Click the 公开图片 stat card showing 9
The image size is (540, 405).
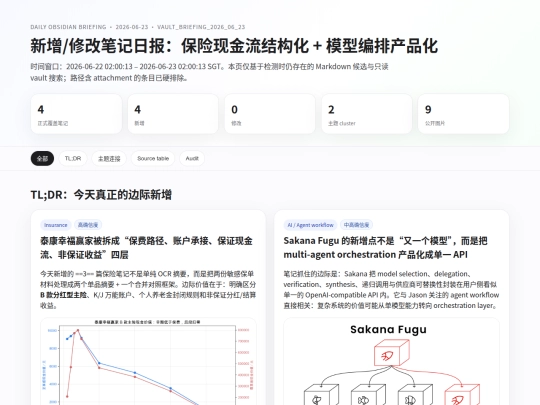tap(464, 114)
